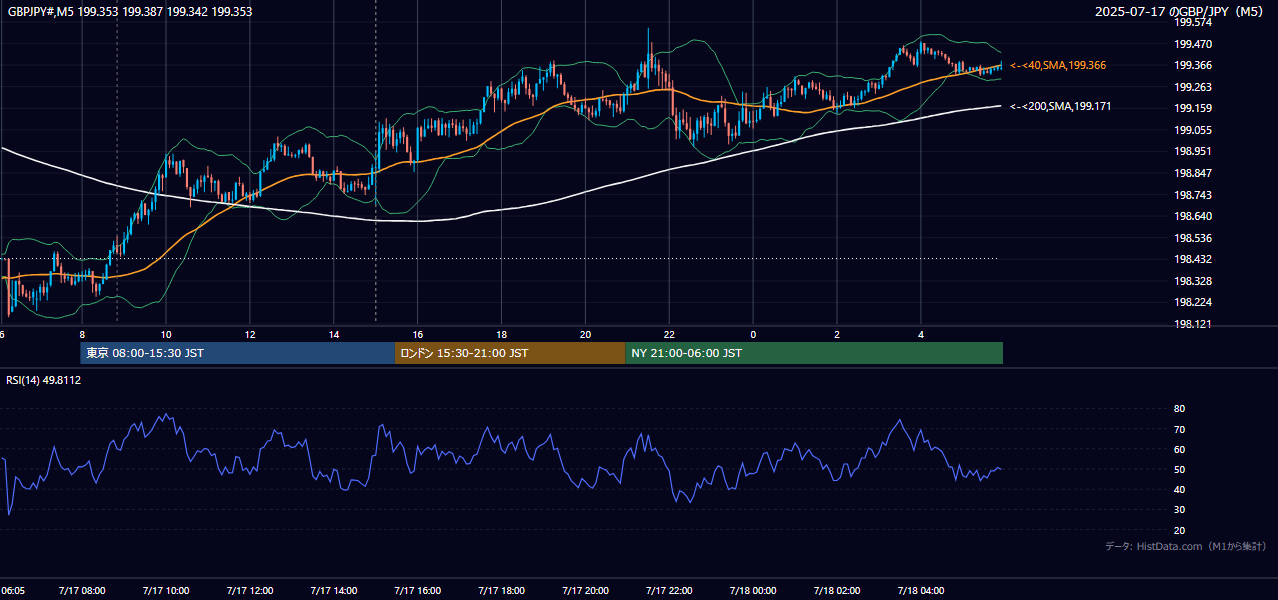Click price level 199.470 on axis
1278x600 pixels.
coord(1193,44)
